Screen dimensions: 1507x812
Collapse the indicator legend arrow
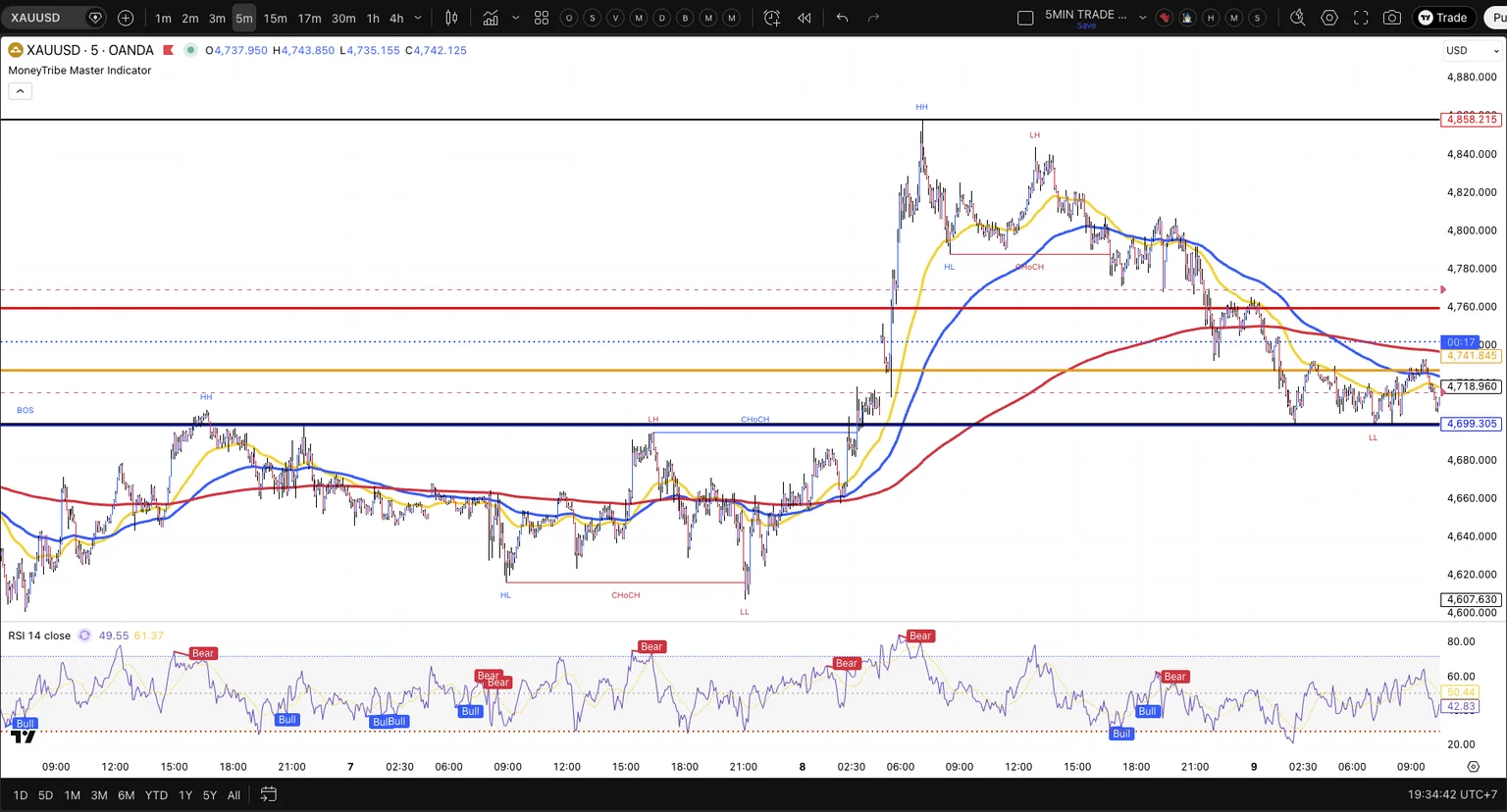(20, 91)
